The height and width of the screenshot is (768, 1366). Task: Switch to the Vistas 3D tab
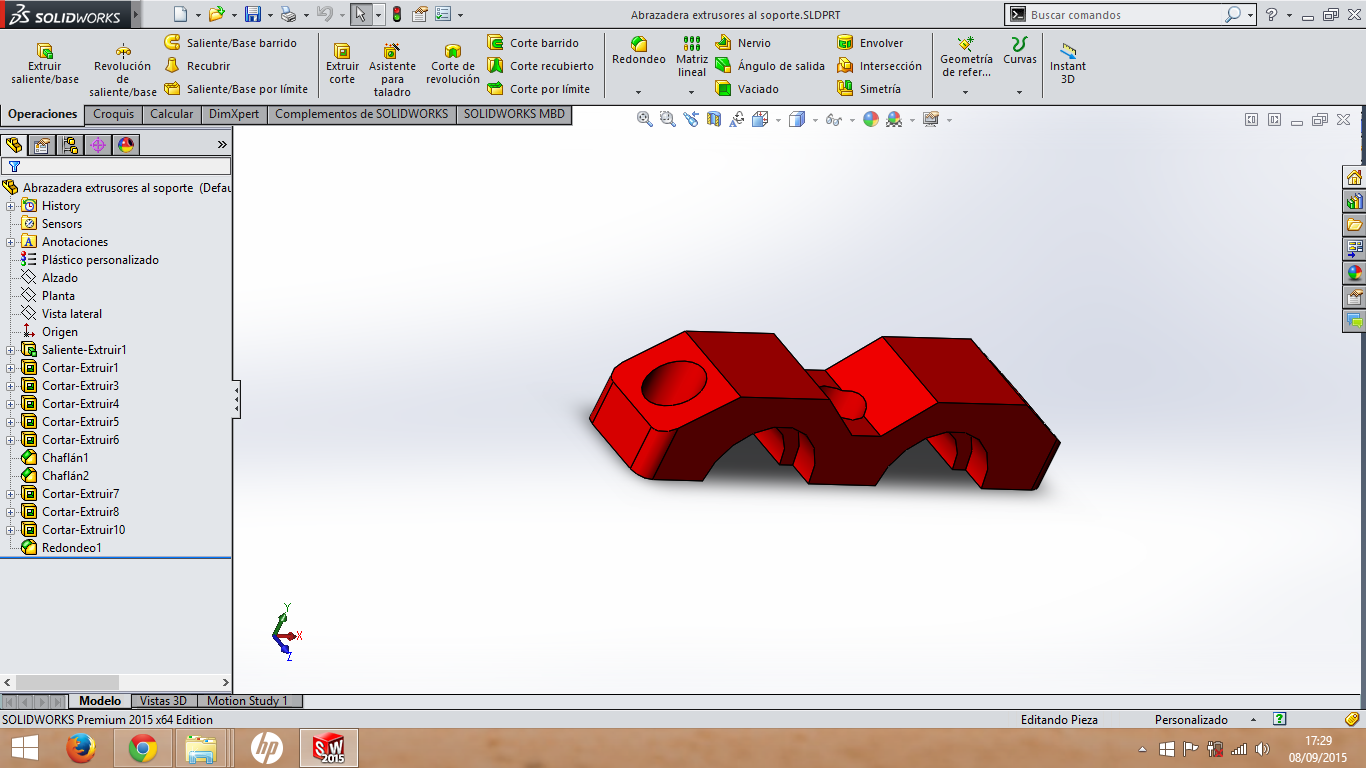(164, 701)
